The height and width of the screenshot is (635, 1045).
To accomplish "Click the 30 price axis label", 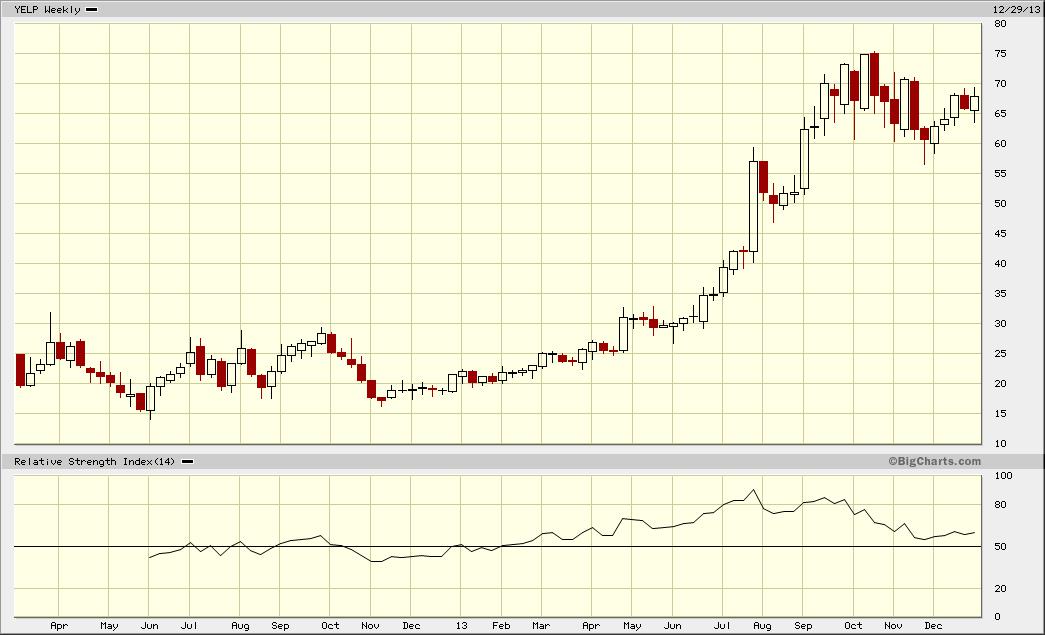I will coord(1000,323).
